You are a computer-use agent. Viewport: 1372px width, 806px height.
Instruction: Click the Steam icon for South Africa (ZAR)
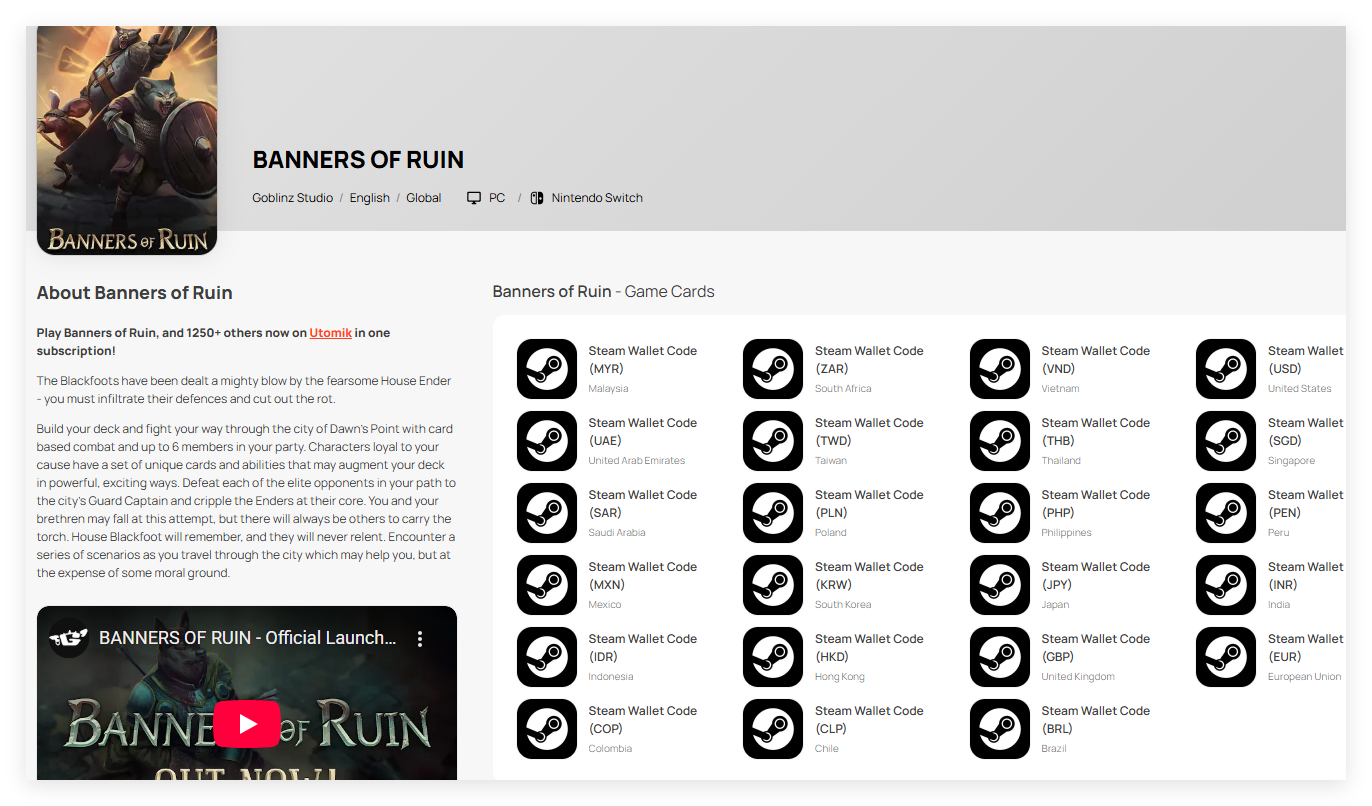(773, 369)
